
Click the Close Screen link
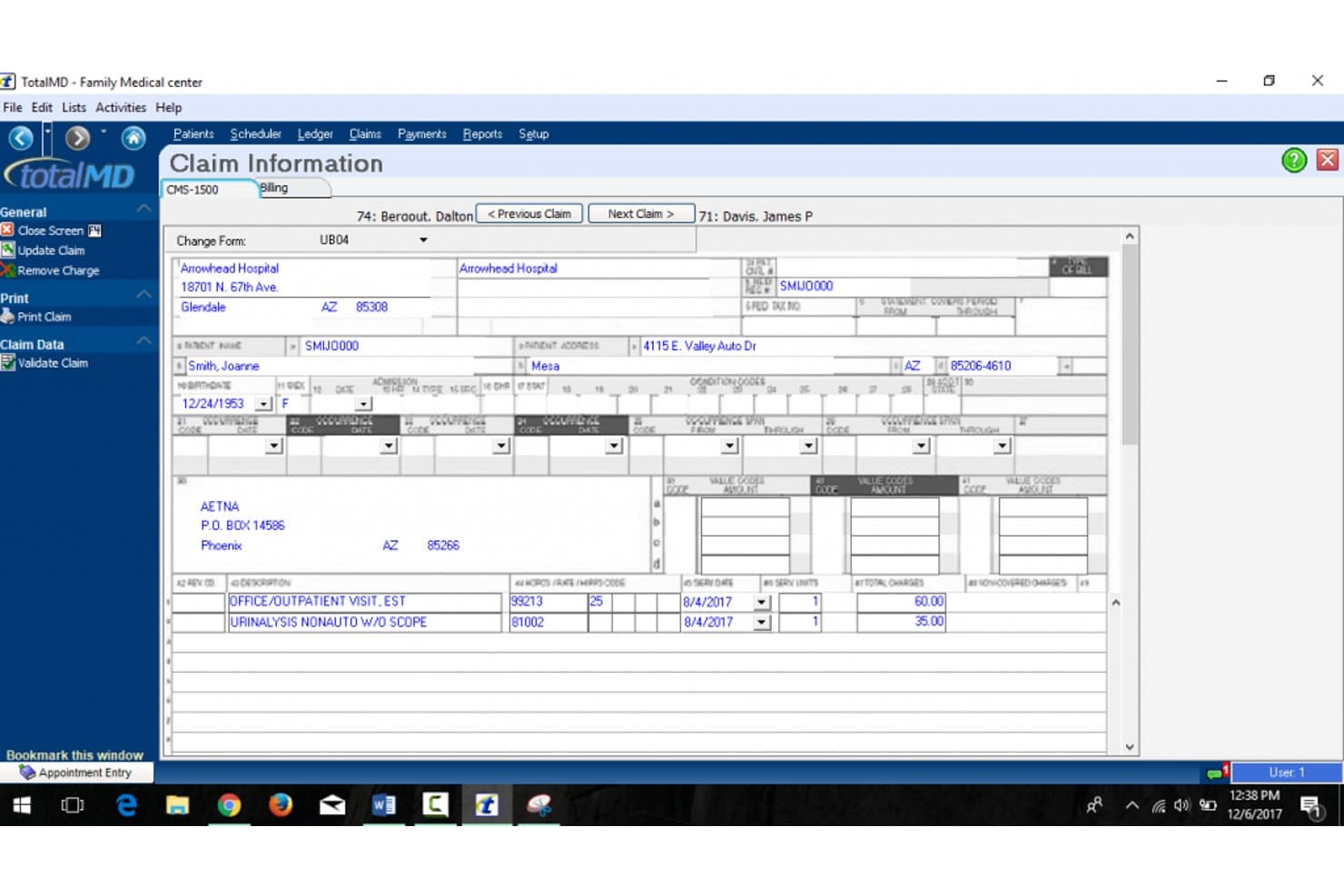51,231
